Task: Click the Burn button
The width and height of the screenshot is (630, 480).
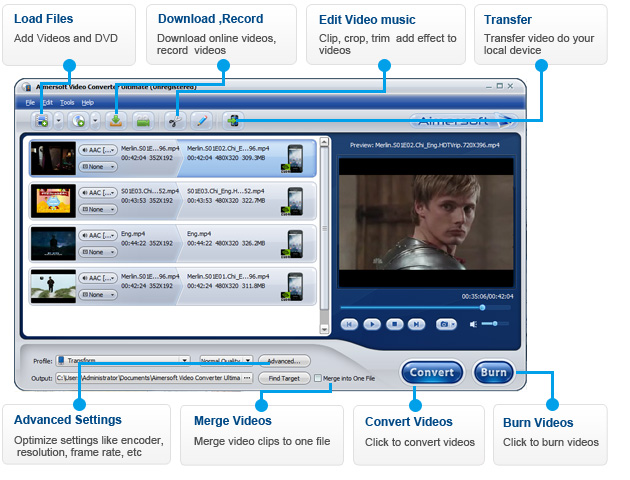Action: pos(493,372)
